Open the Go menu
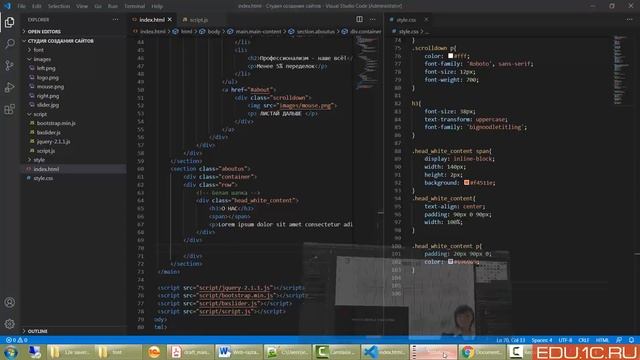The width and height of the screenshot is (640, 360). coord(98,6)
